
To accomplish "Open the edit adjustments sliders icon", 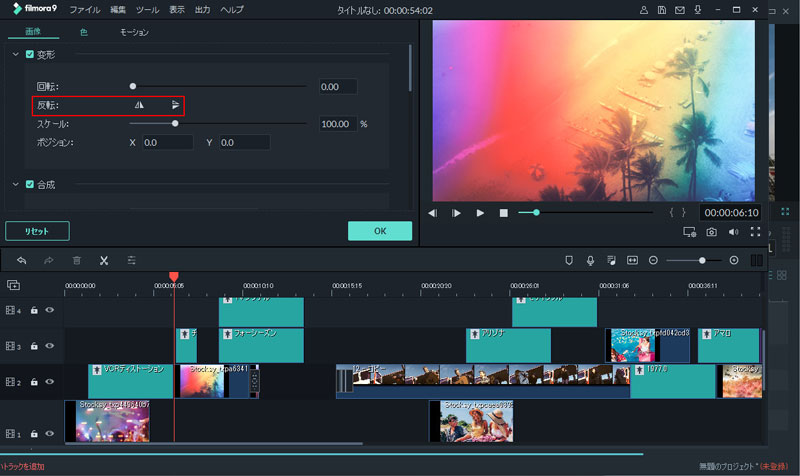I will click(131, 261).
